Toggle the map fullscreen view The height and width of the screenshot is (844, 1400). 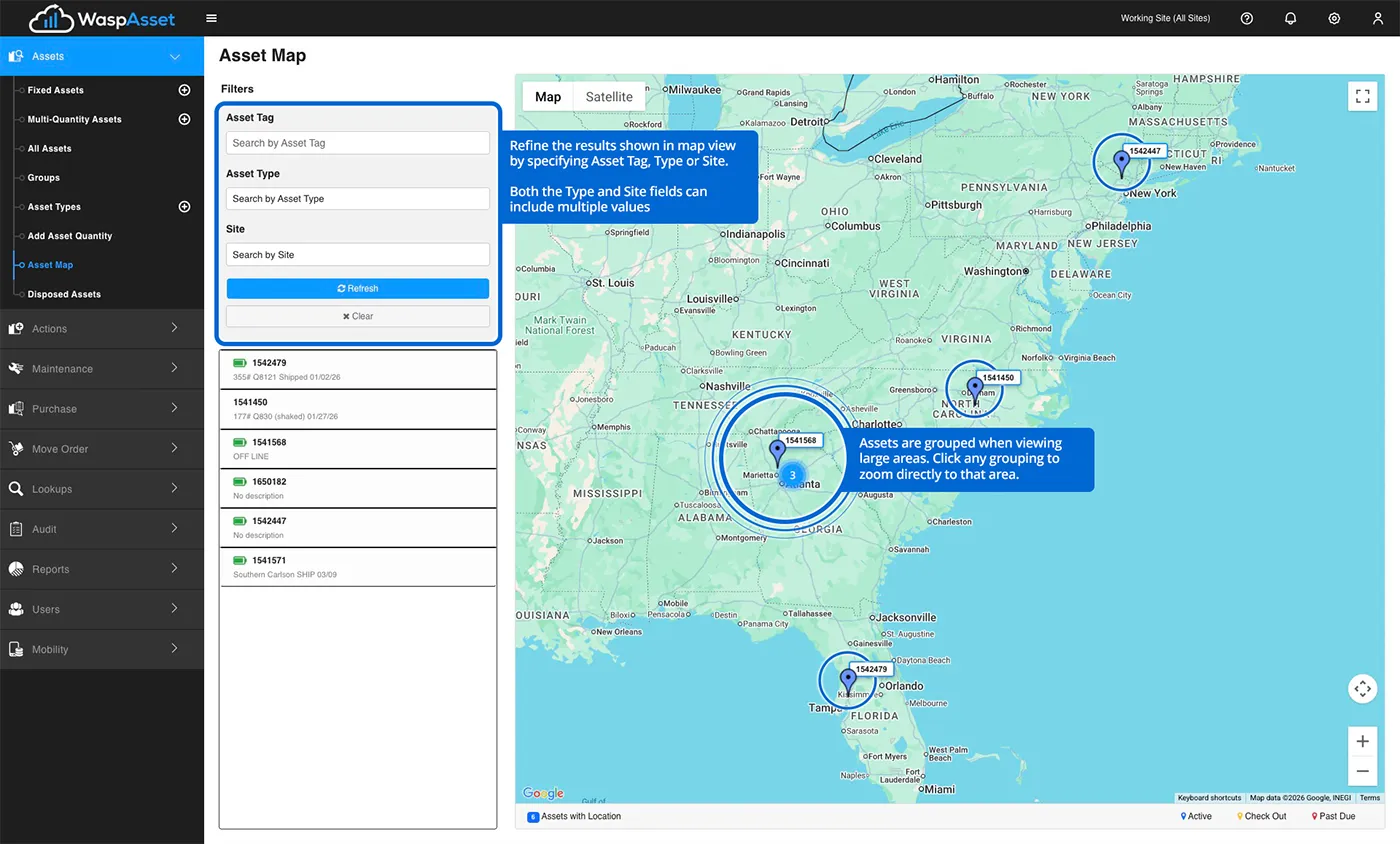tap(1362, 96)
